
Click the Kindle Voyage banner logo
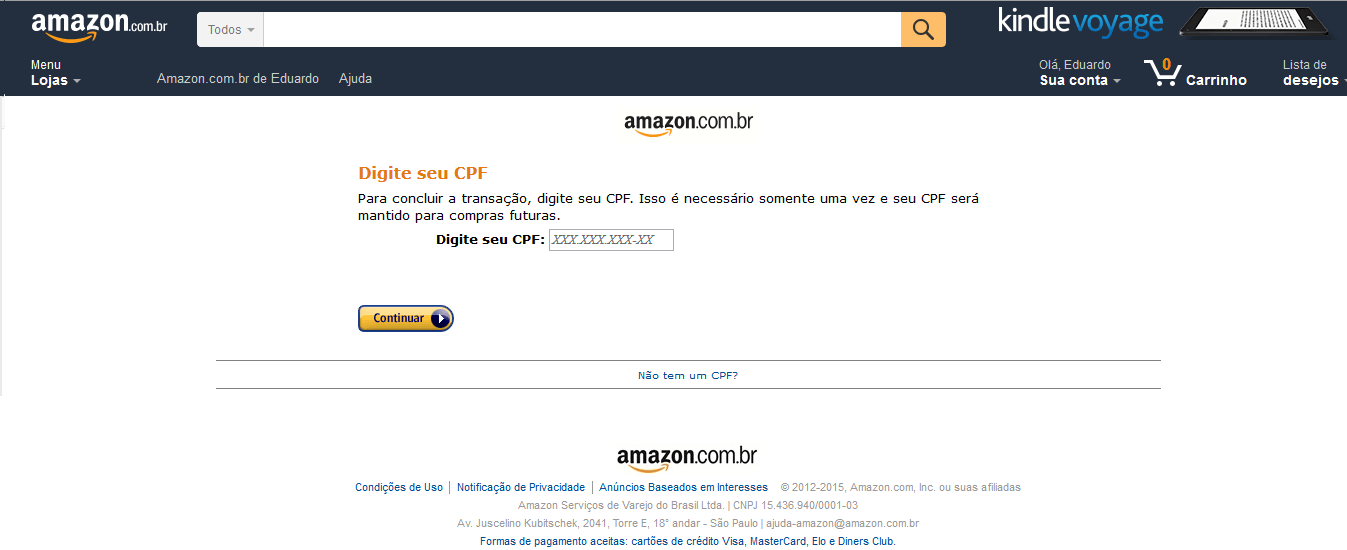click(x=1080, y=22)
